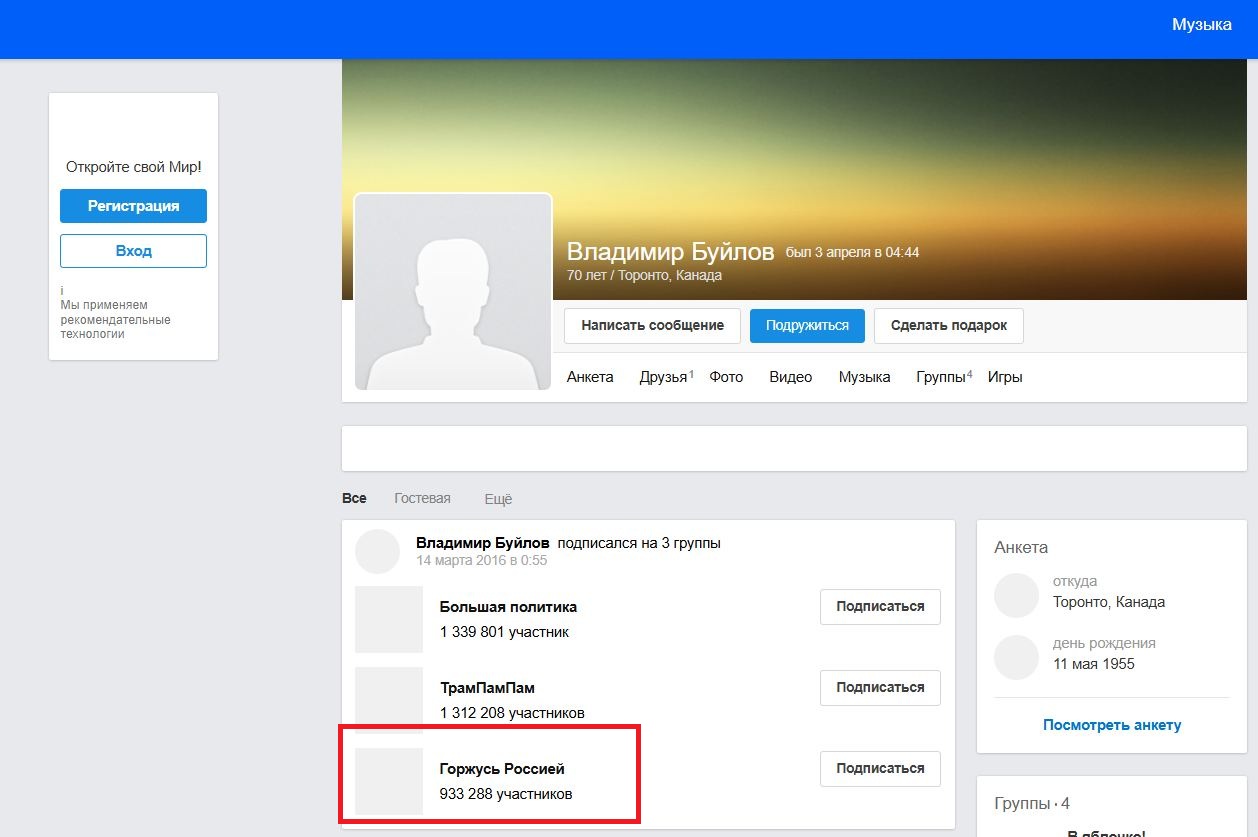Open the Анкета profile tab
1258x837 pixels.
pos(590,377)
